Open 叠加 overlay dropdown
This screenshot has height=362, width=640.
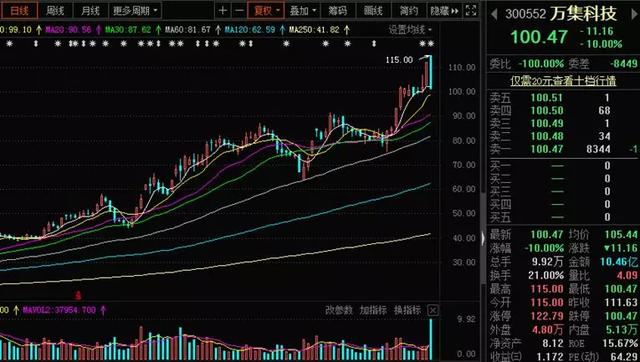click(x=303, y=11)
